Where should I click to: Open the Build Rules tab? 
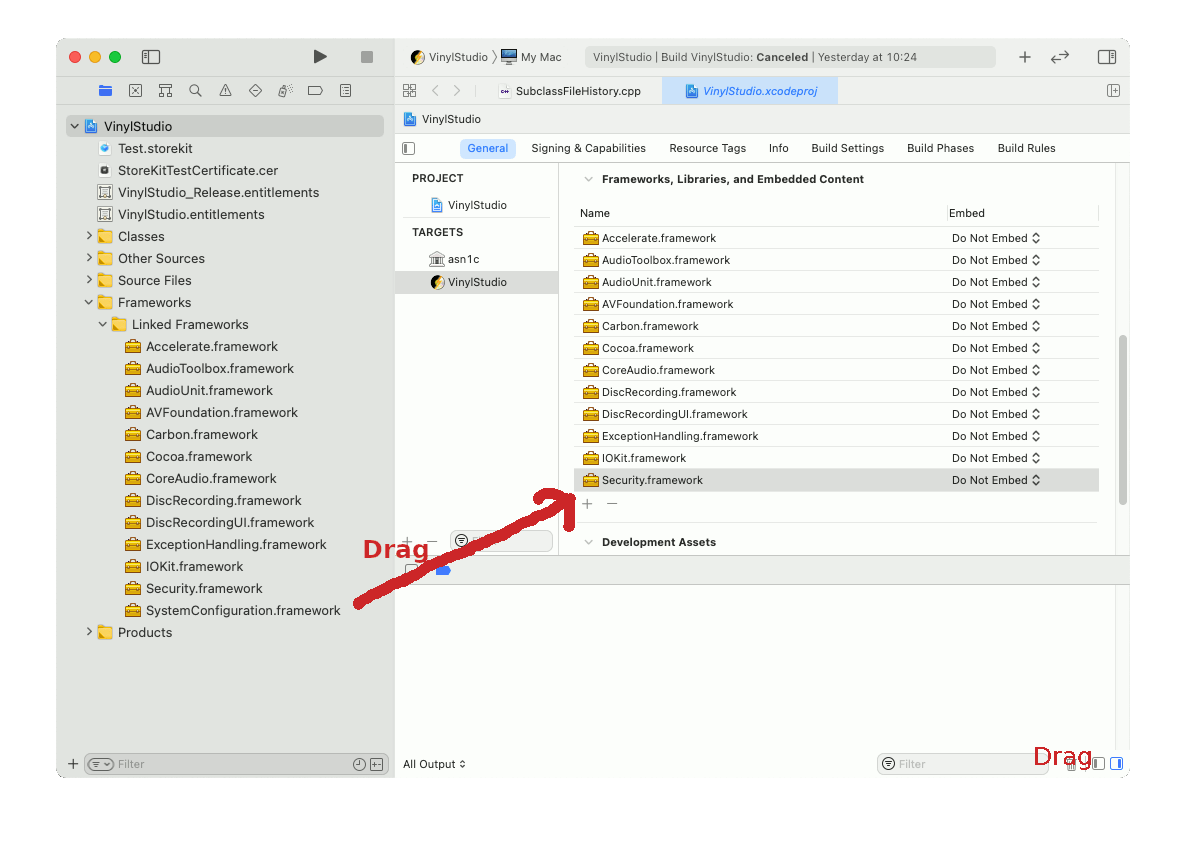pos(1026,148)
